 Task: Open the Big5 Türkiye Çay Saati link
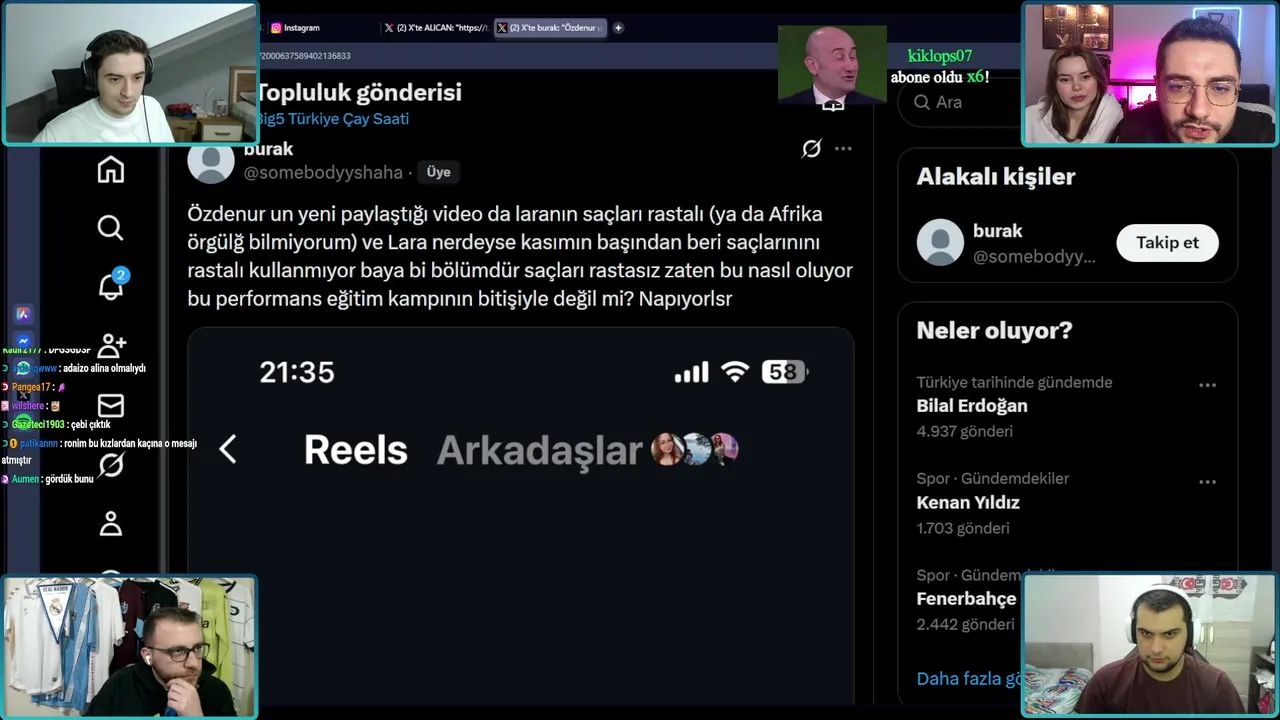point(333,118)
